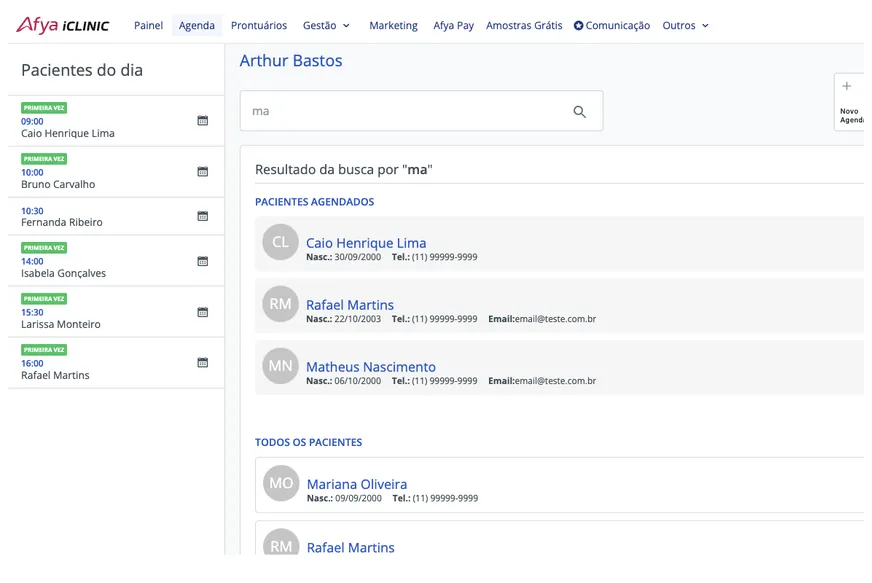Open Mariana Oliveira patient link
Viewport: 872px width, 583px height.
tap(357, 484)
